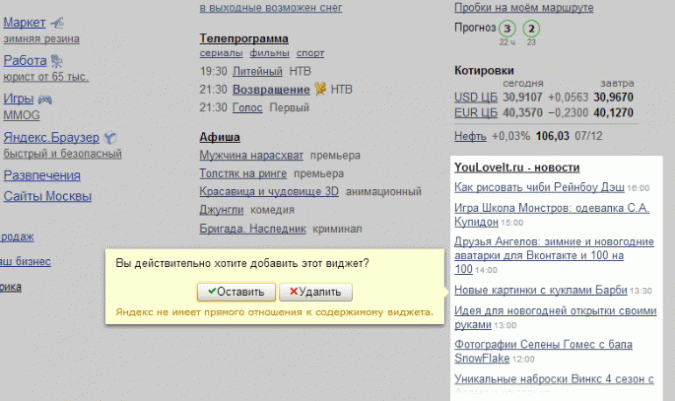Open the Маркет link
Viewport: 675px width, 401px height.
(x=25, y=22)
